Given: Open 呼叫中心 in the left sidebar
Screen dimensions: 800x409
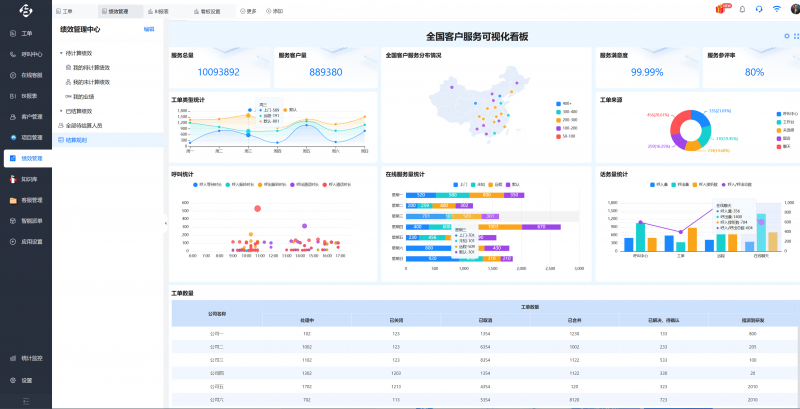Looking at the screenshot, I should pos(26,54).
